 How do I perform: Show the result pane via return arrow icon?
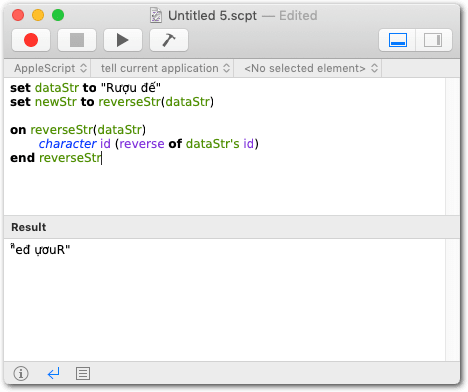pos(53,373)
